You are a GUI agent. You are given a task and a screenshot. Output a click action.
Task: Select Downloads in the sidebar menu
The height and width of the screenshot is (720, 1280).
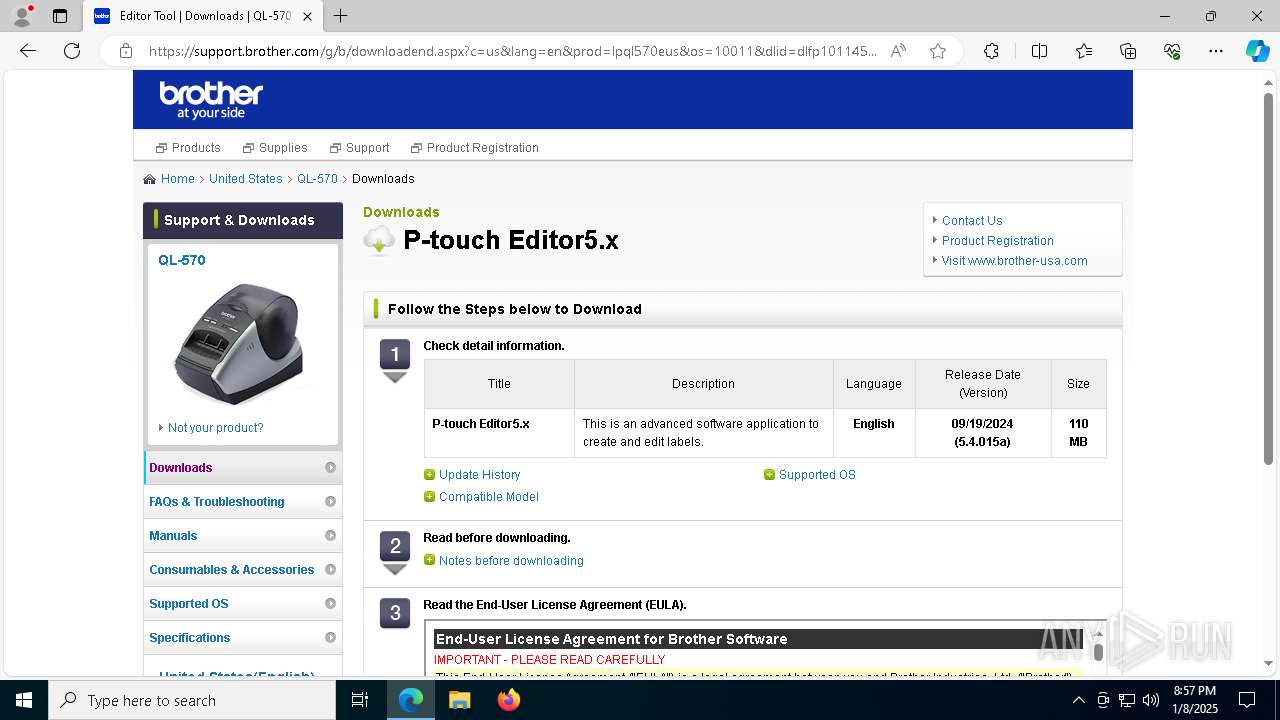click(243, 468)
